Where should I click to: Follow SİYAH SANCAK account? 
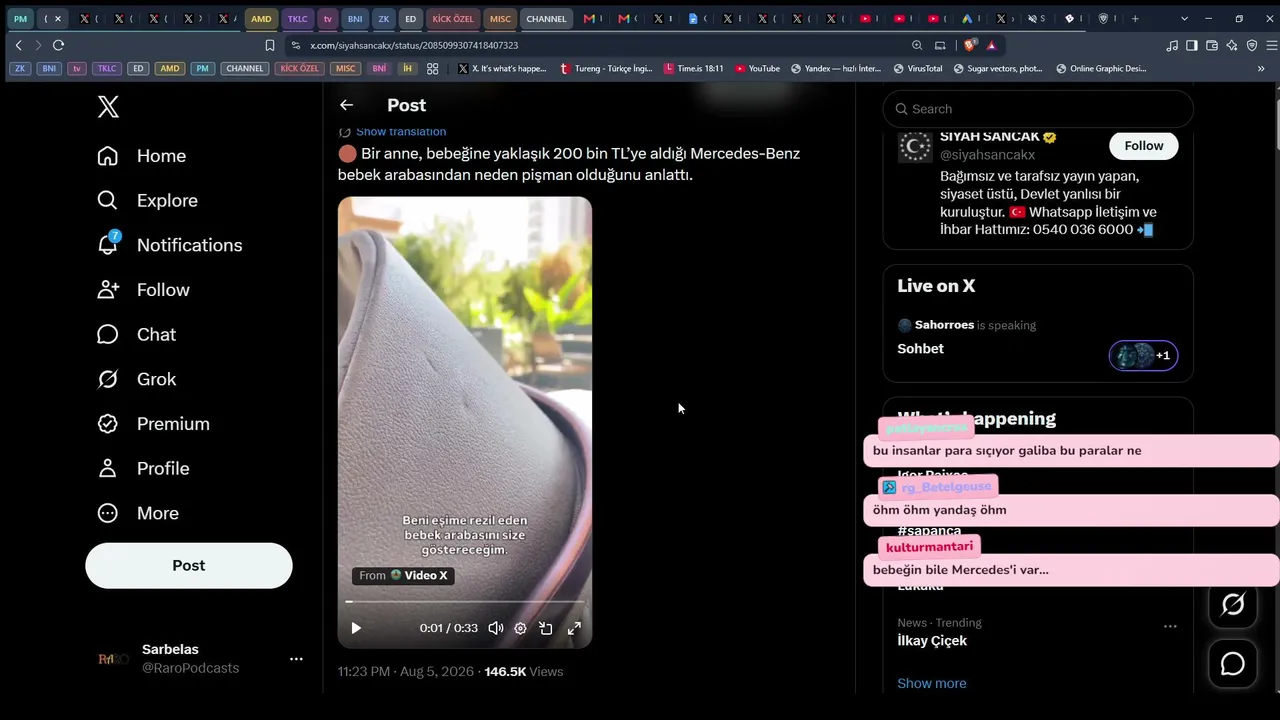click(x=1143, y=146)
